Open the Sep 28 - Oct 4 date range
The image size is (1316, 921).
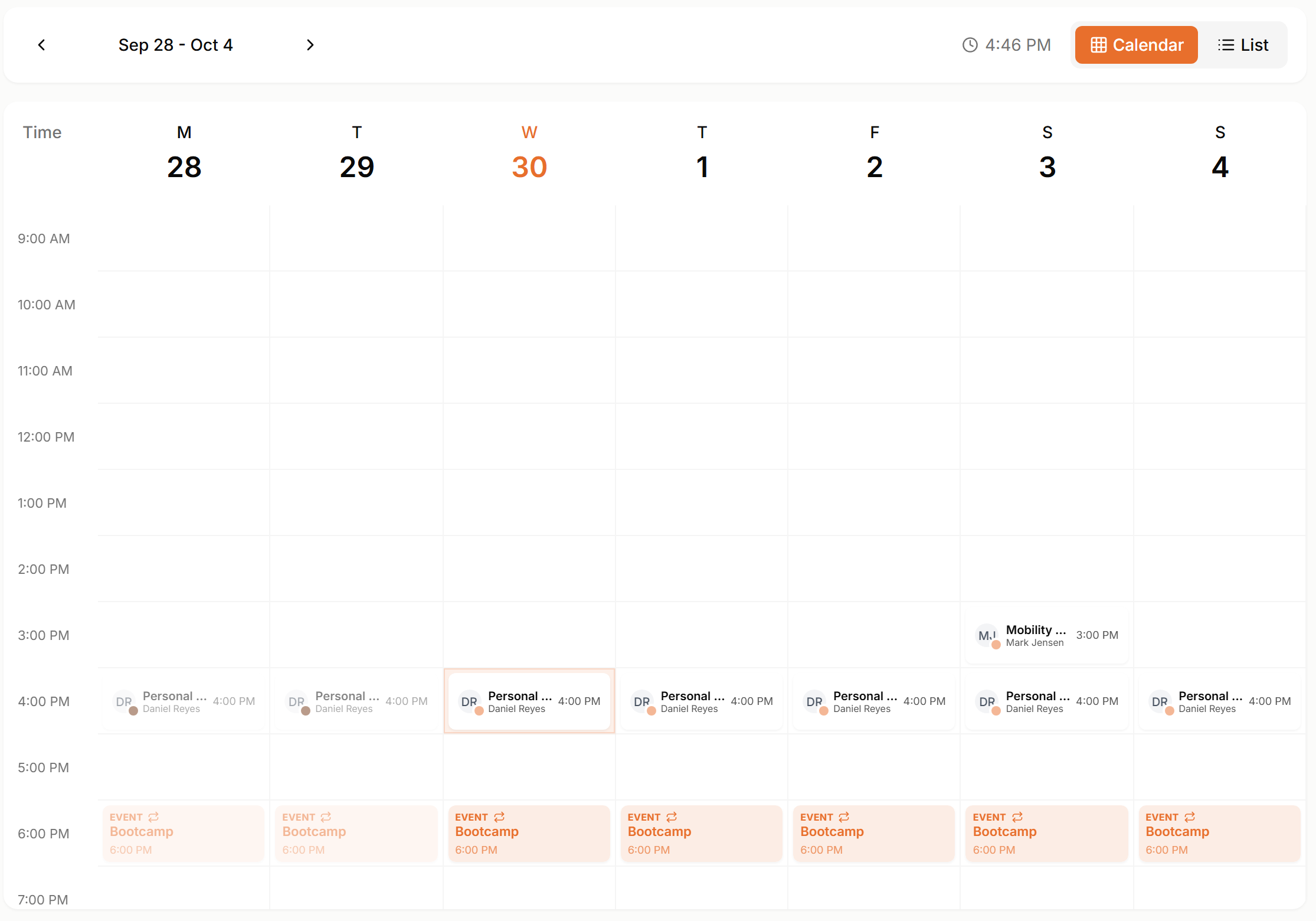[176, 45]
